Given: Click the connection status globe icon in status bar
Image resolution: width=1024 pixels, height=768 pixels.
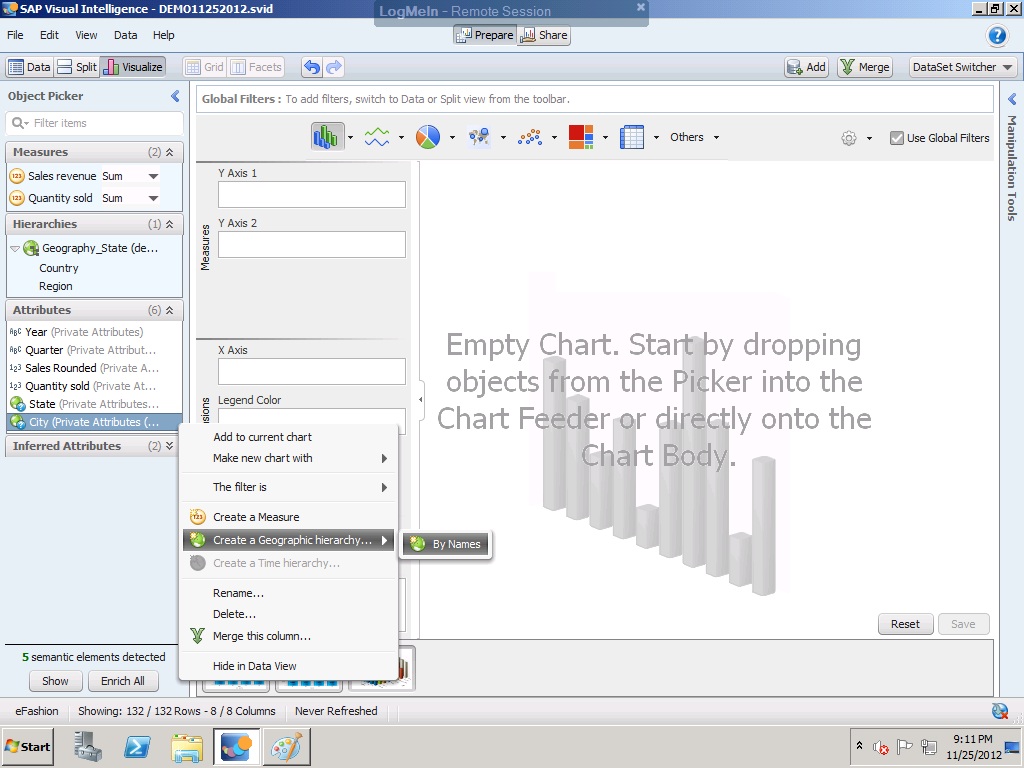Looking at the screenshot, I should (1000, 711).
